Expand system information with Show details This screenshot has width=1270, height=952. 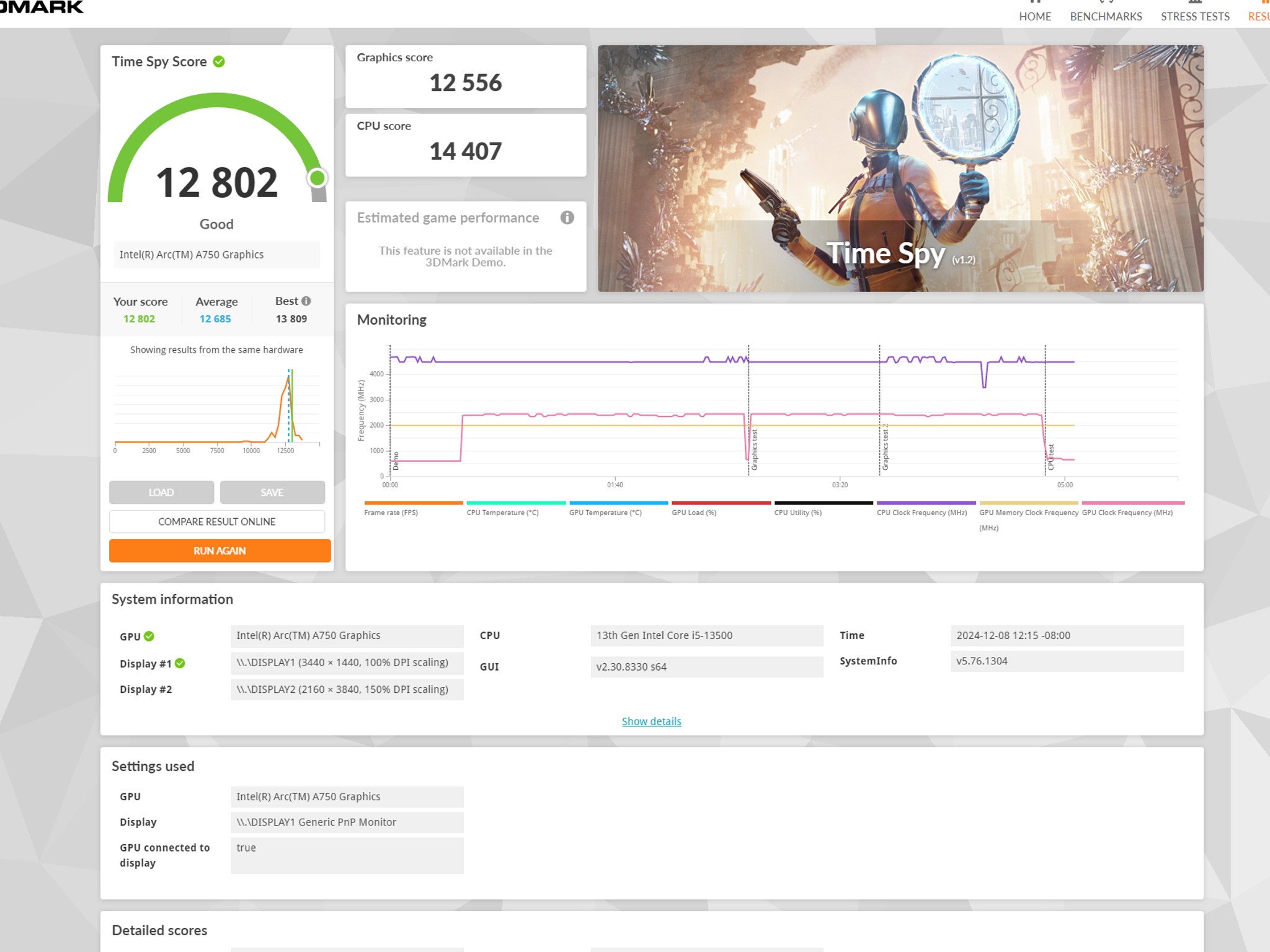coord(651,721)
